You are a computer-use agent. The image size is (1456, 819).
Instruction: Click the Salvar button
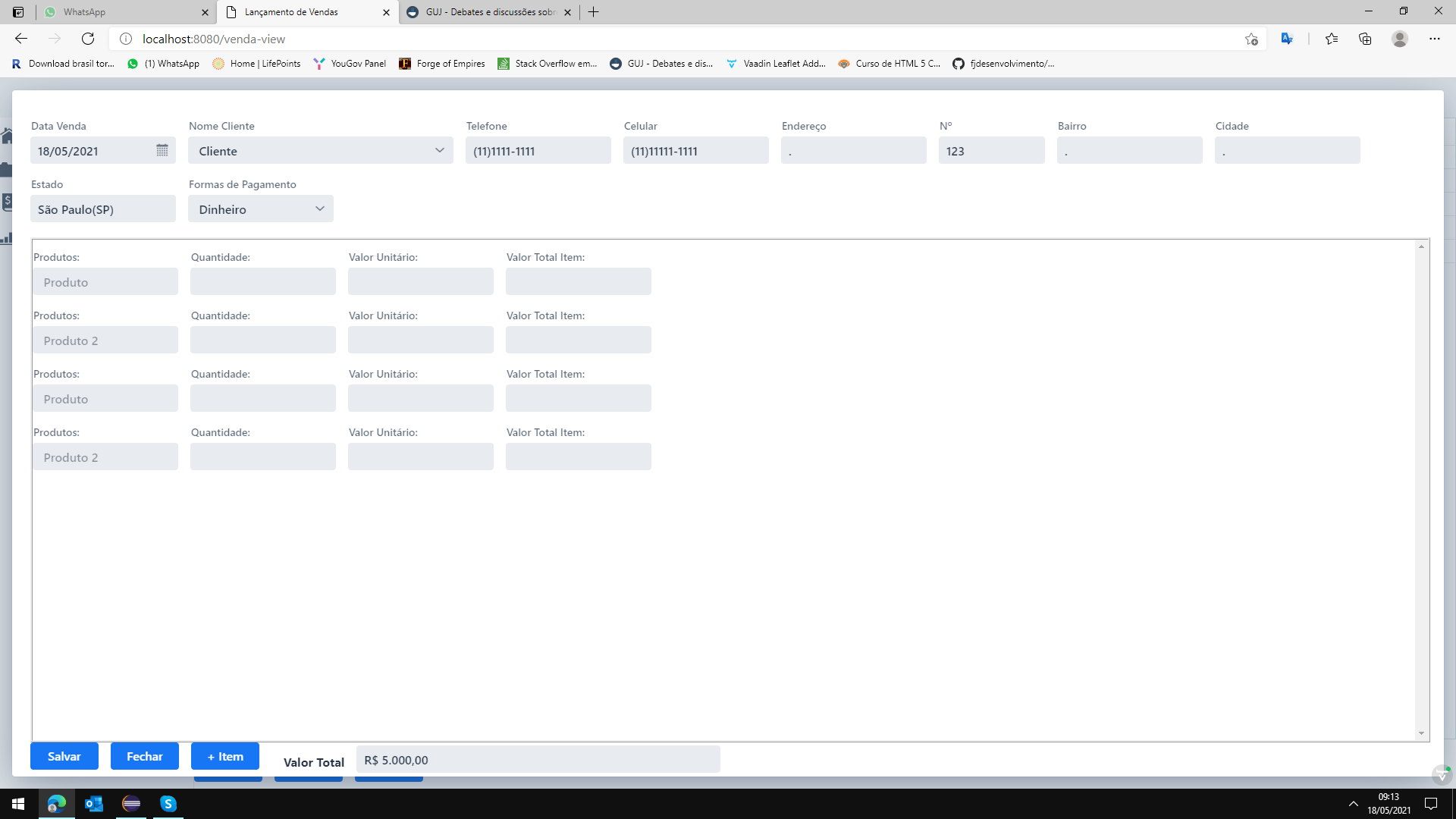pos(64,756)
